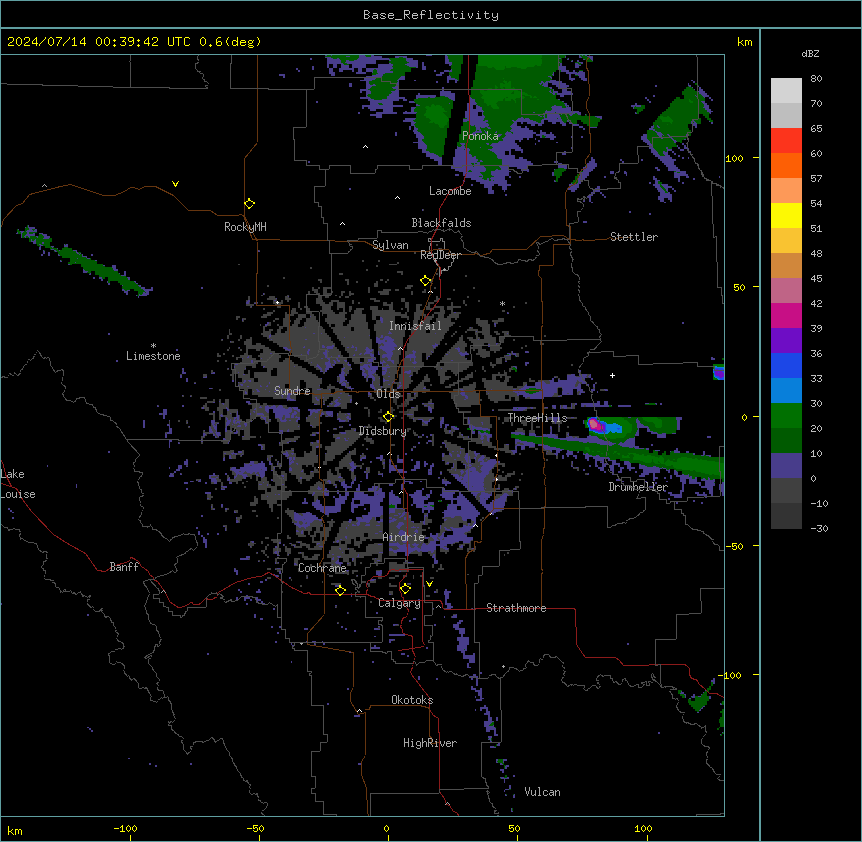Pick the dark blue 33-36 dBZ swatch
This screenshot has height=842, width=862.
[x=786, y=365]
